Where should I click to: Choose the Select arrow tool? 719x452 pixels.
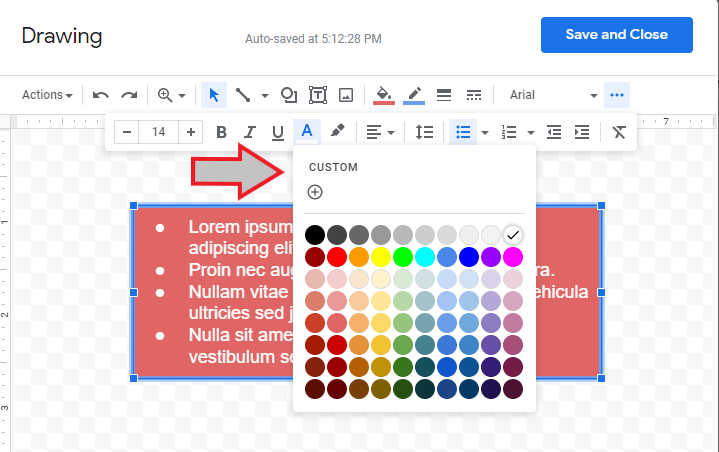tap(214, 95)
